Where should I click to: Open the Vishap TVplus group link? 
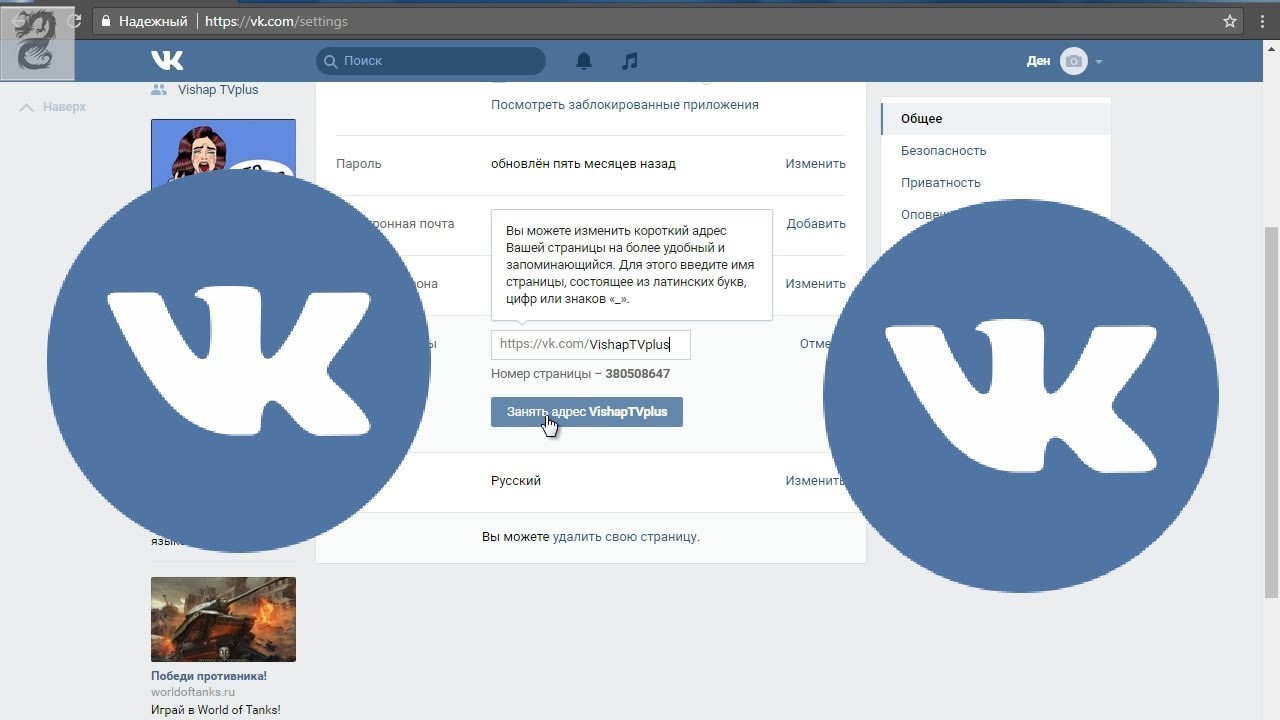[x=218, y=90]
